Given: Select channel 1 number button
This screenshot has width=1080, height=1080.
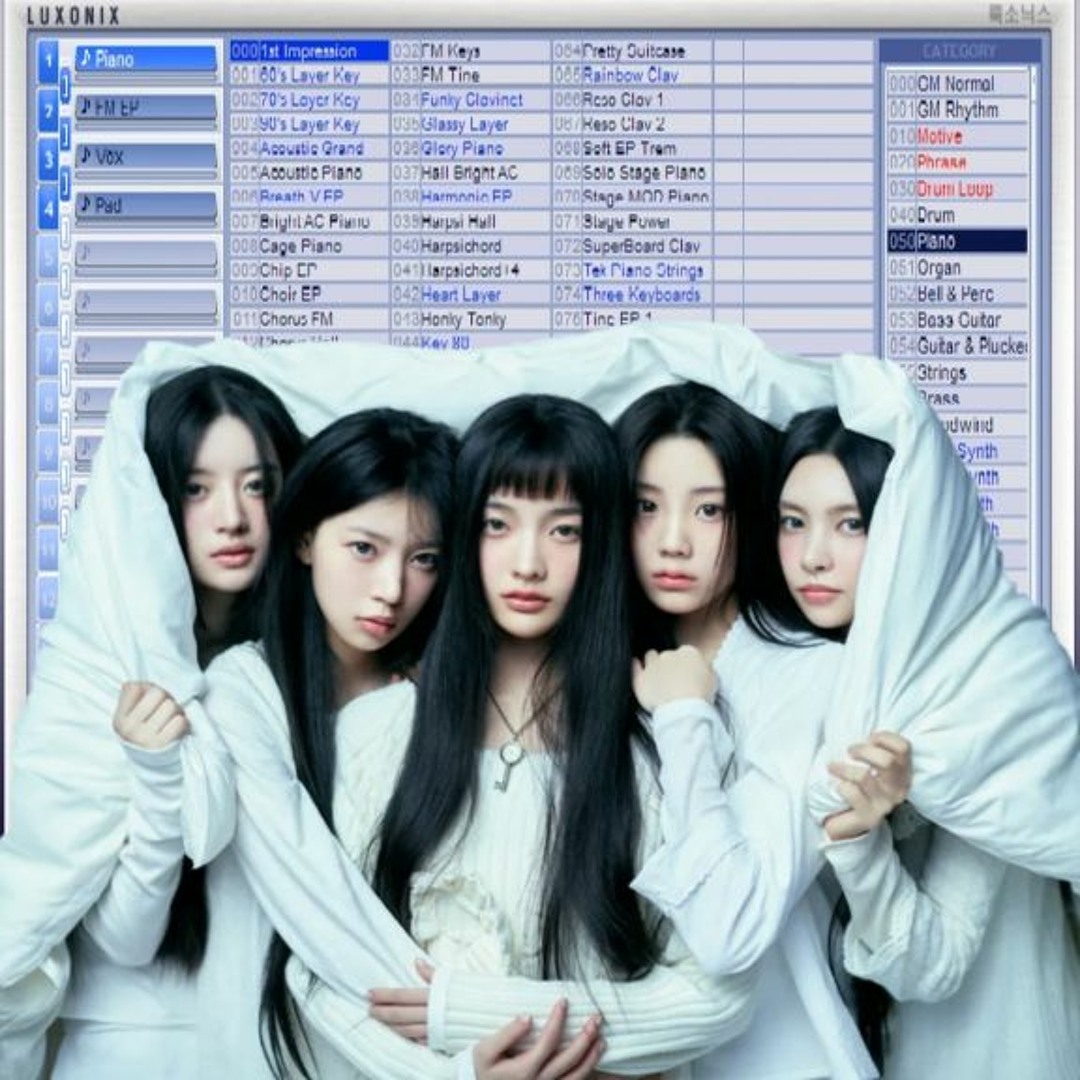Looking at the screenshot, I should tap(47, 62).
